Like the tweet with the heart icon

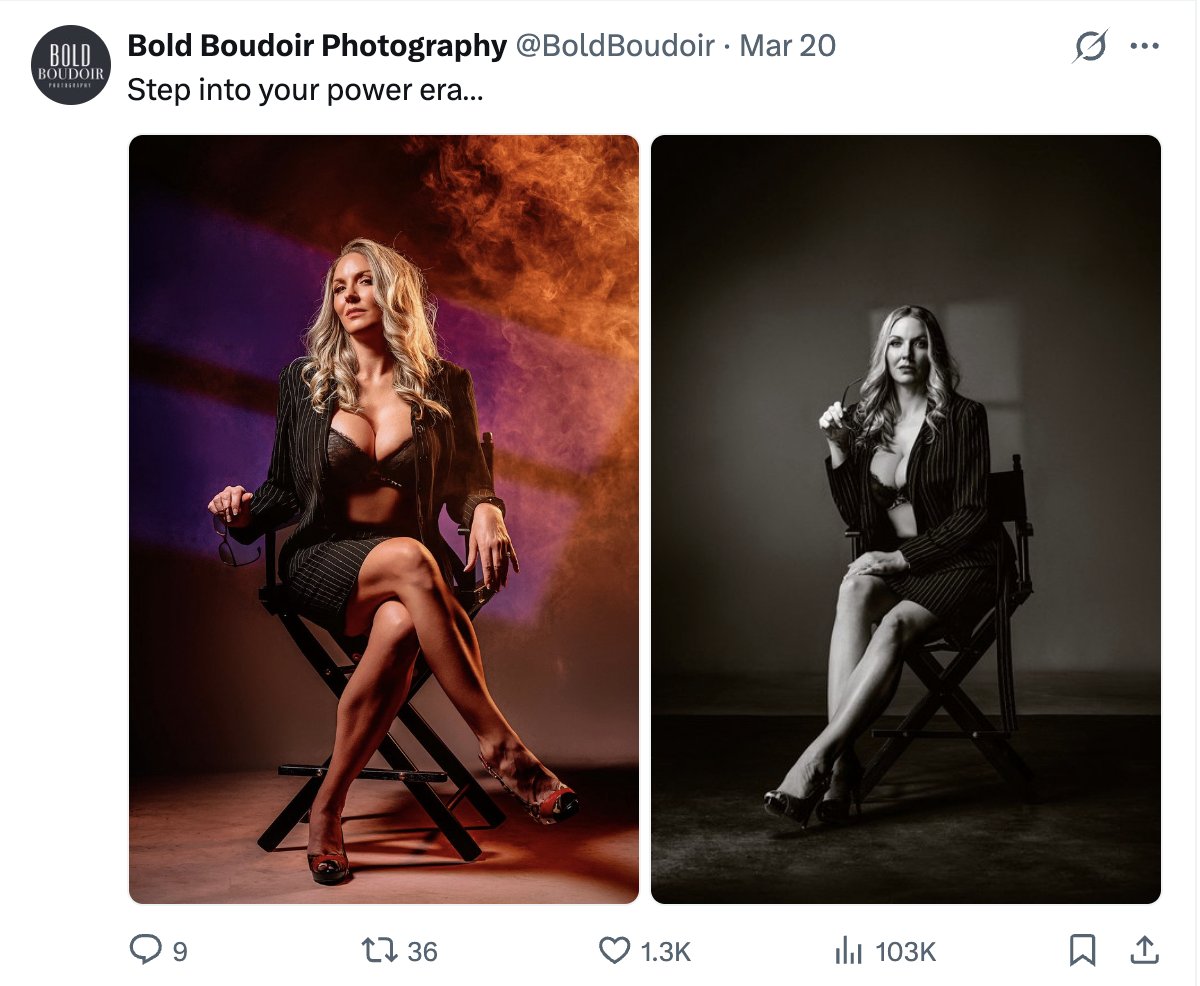click(x=614, y=950)
